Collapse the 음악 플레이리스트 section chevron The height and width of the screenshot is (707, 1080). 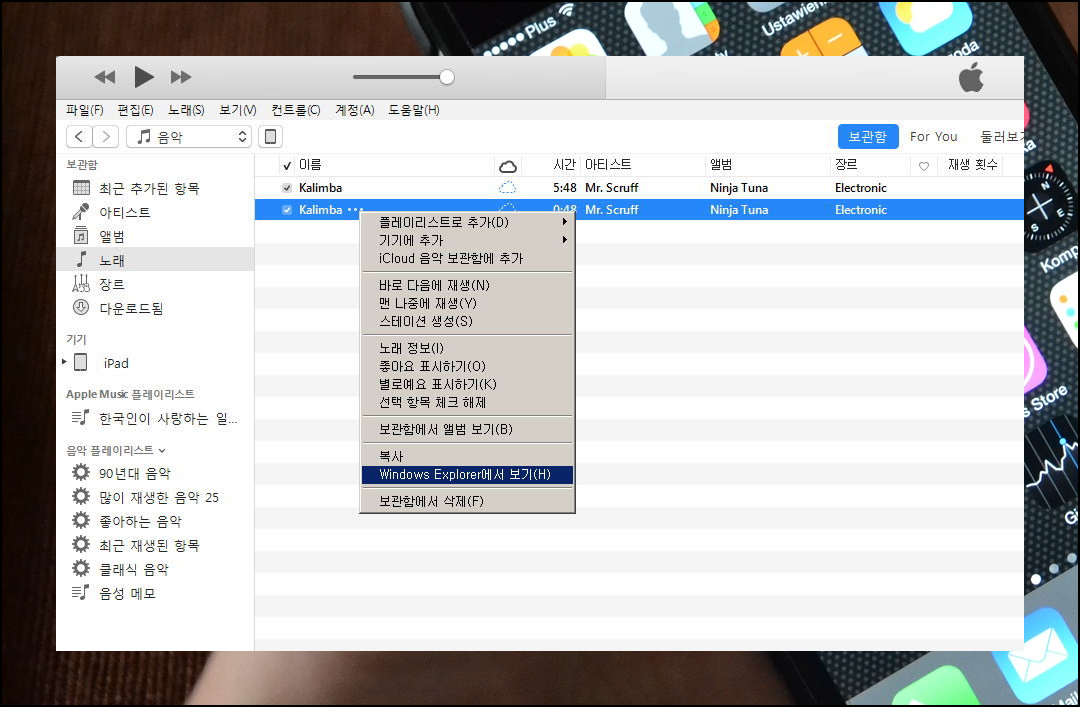click(x=162, y=451)
